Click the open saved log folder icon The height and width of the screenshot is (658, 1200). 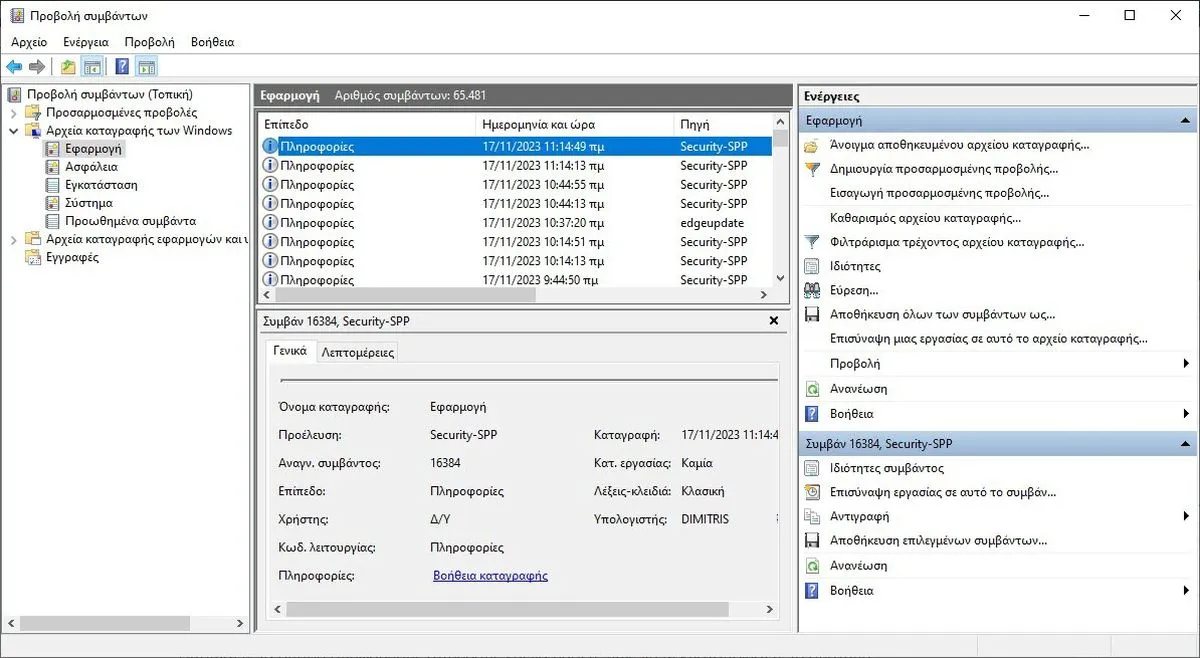click(812, 145)
